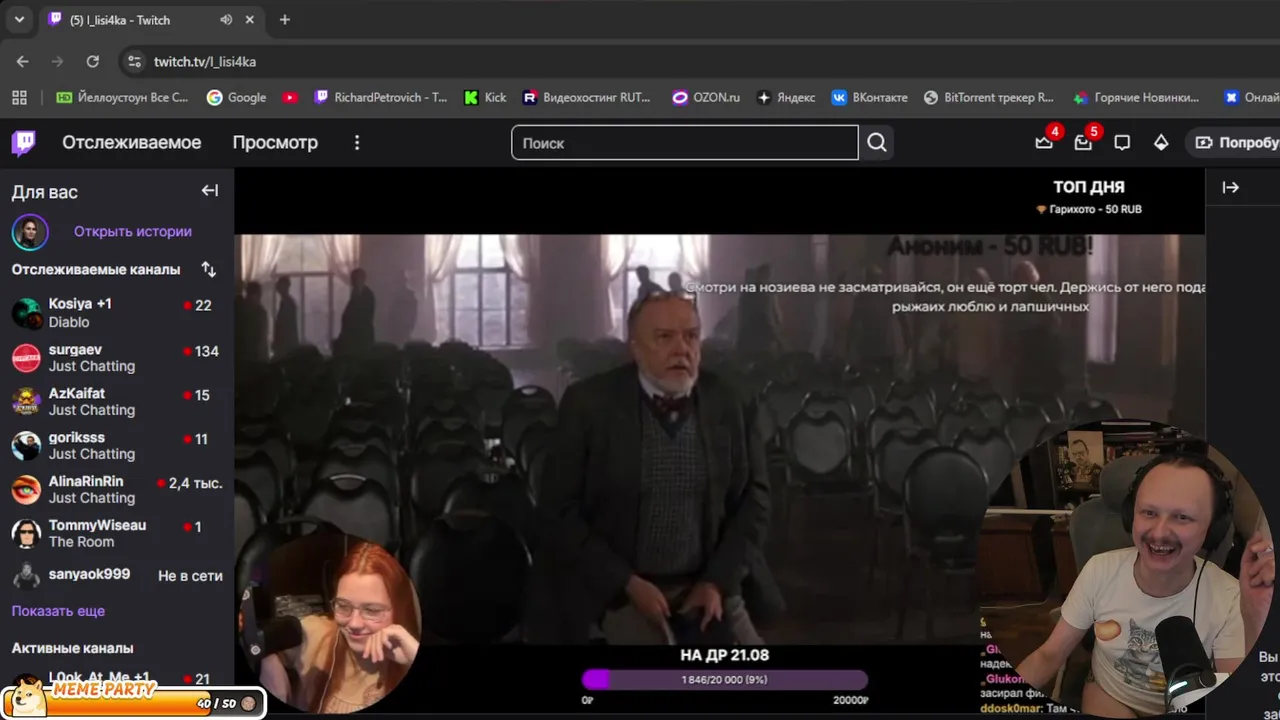This screenshot has height=720, width=1280.
Task: Open Kosiya +1 channel name in sidebar
Action: (x=80, y=304)
